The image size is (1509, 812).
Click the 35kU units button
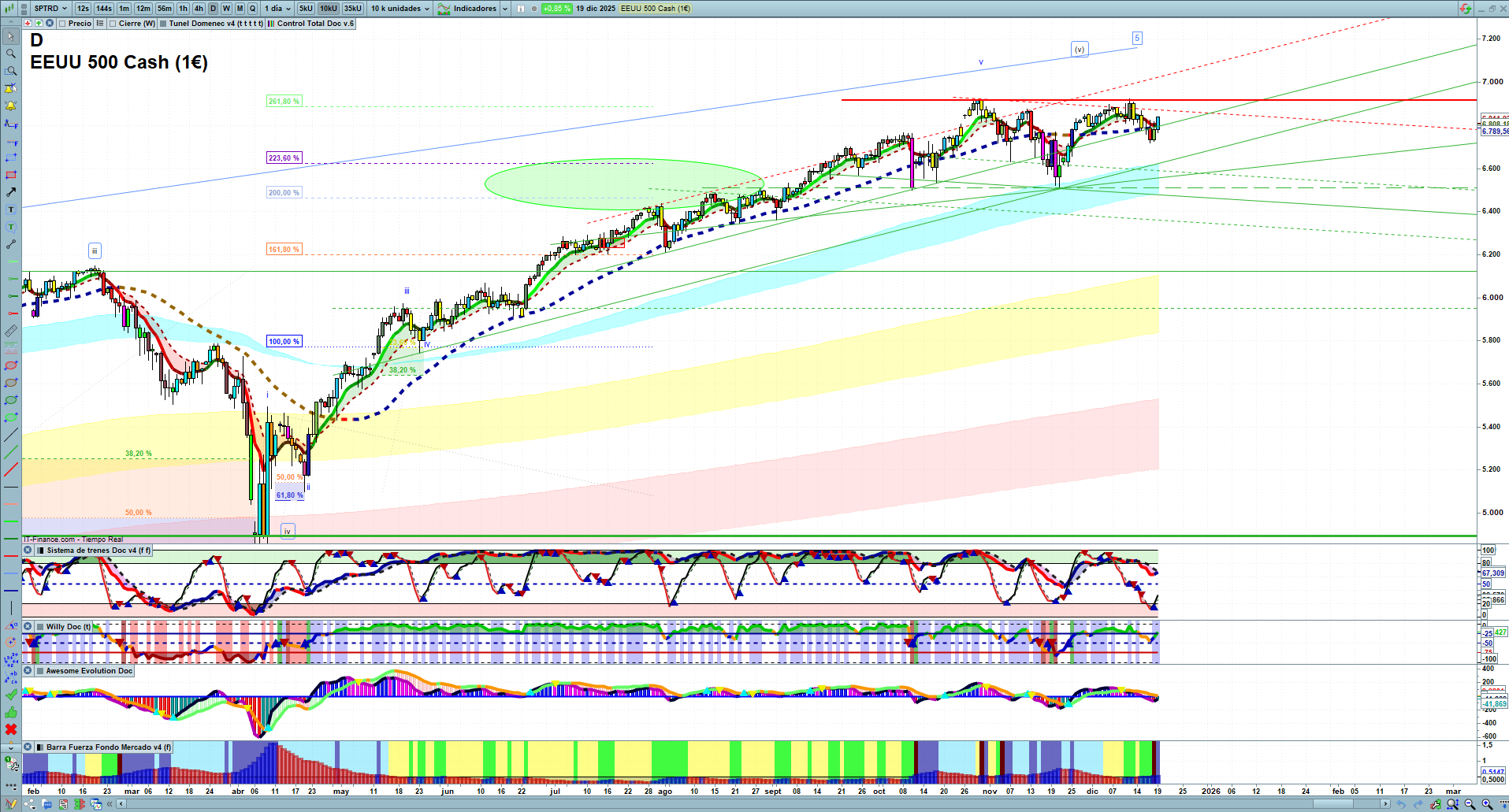(353, 9)
